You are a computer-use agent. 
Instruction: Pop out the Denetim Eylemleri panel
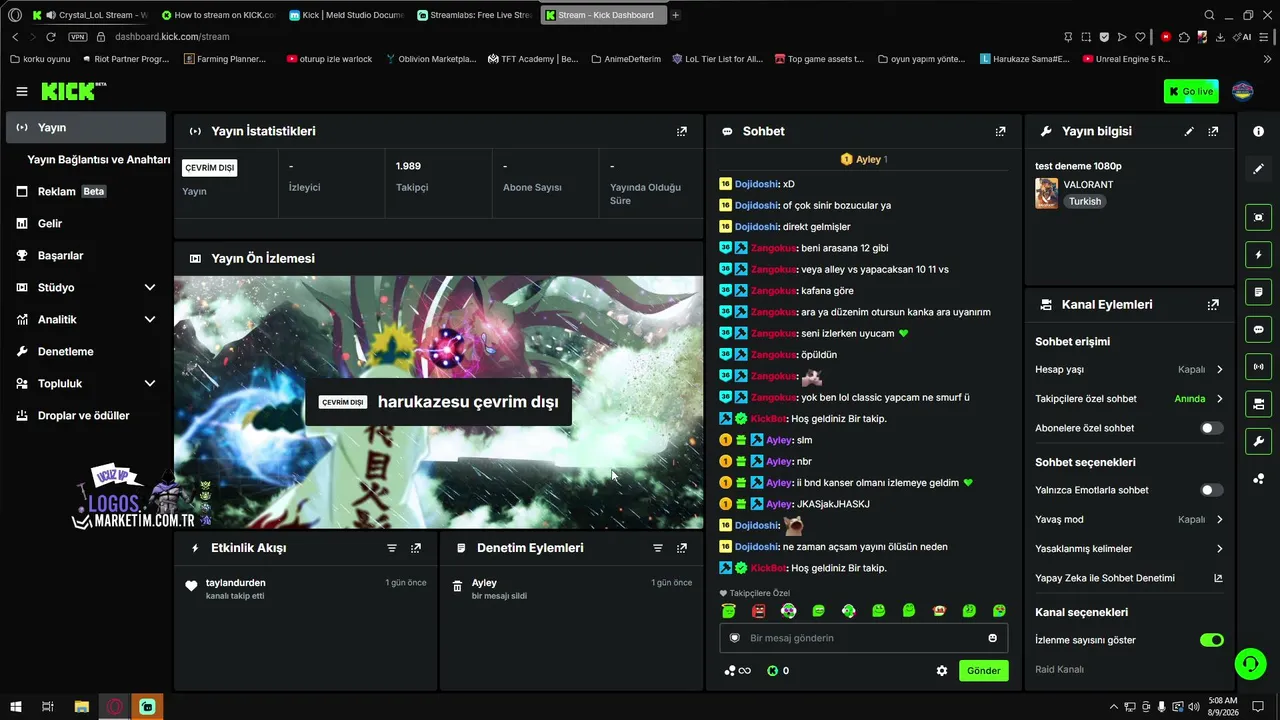click(x=682, y=548)
